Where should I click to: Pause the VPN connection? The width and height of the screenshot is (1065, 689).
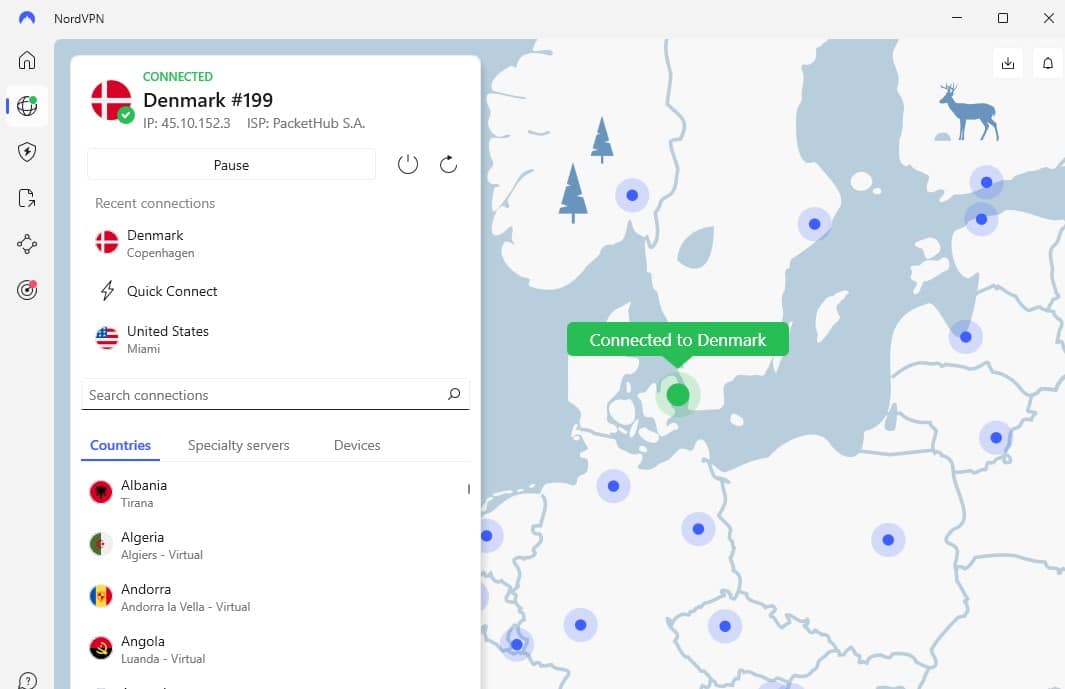[232, 165]
